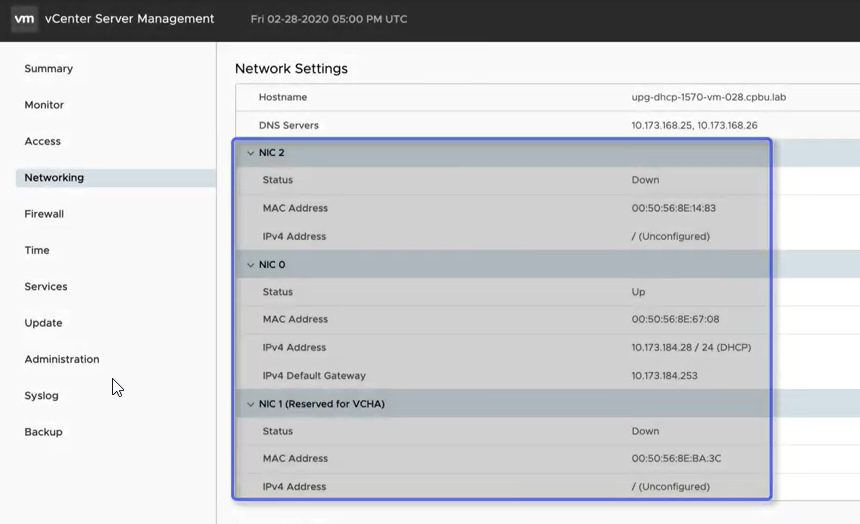Collapse the NIC 0 section chevron
This screenshot has width=860, height=524.
point(250,265)
